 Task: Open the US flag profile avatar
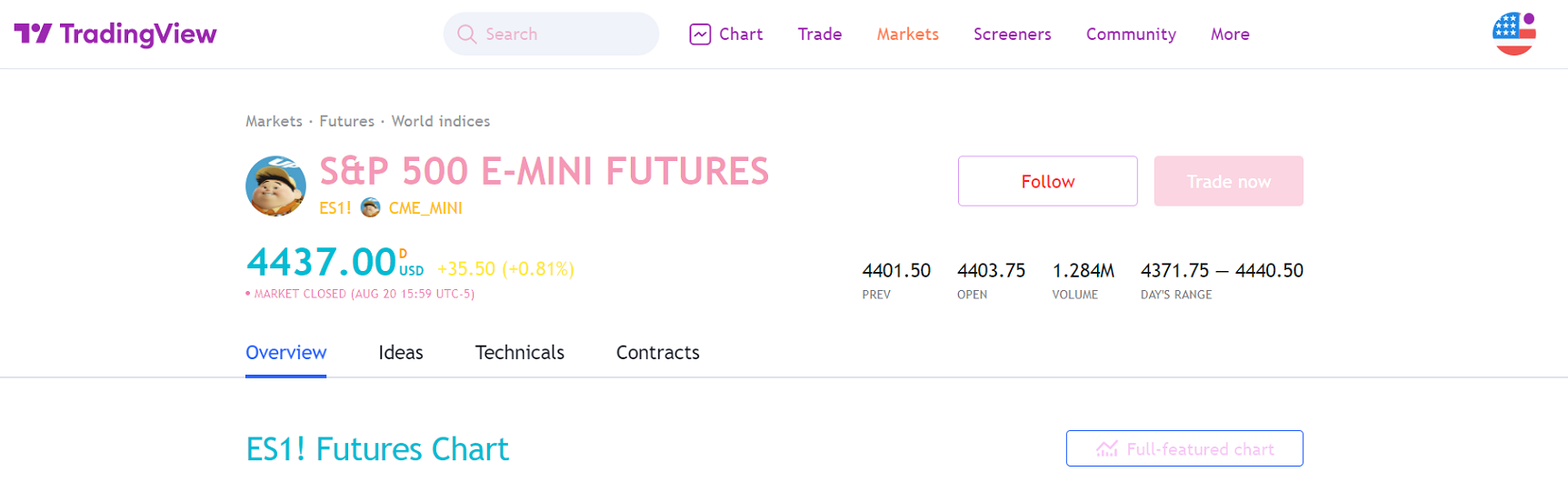pyautogui.click(x=1513, y=34)
